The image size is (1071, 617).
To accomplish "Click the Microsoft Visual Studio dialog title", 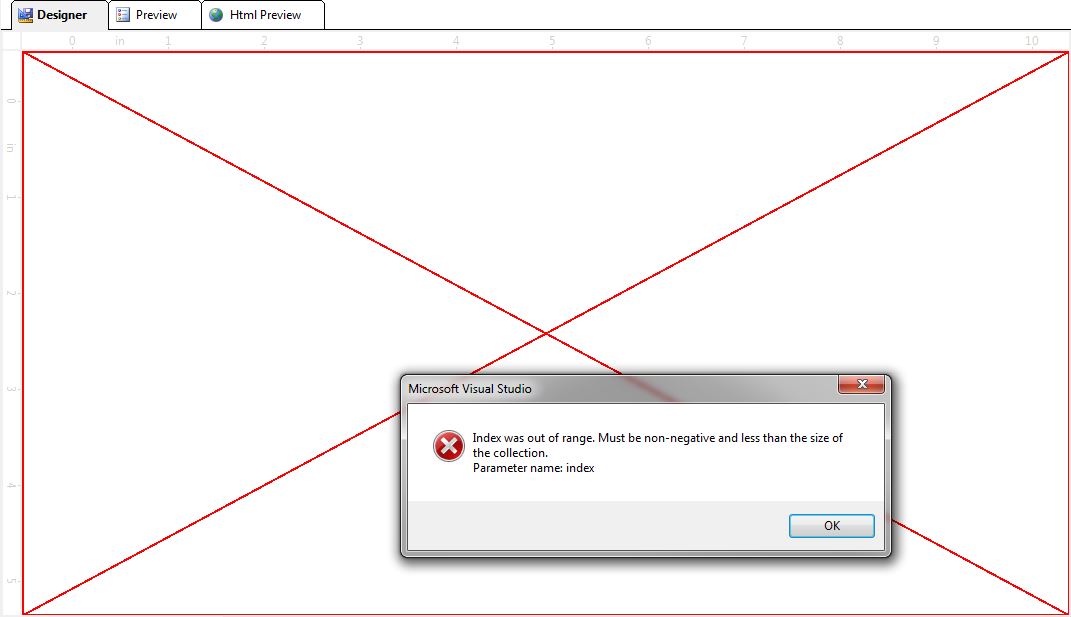I will coord(470,389).
